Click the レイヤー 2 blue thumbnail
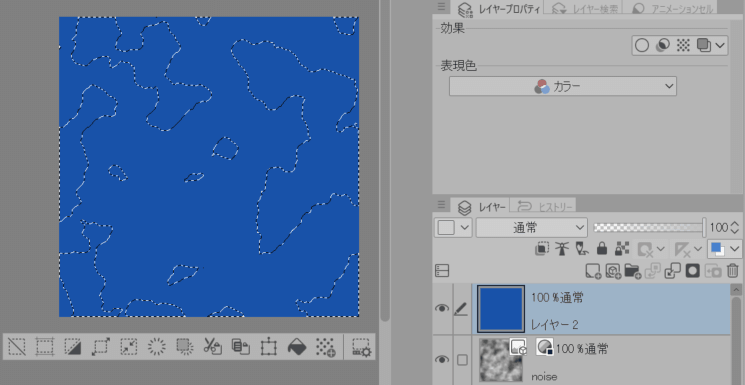The image size is (745, 385). tap(501, 309)
